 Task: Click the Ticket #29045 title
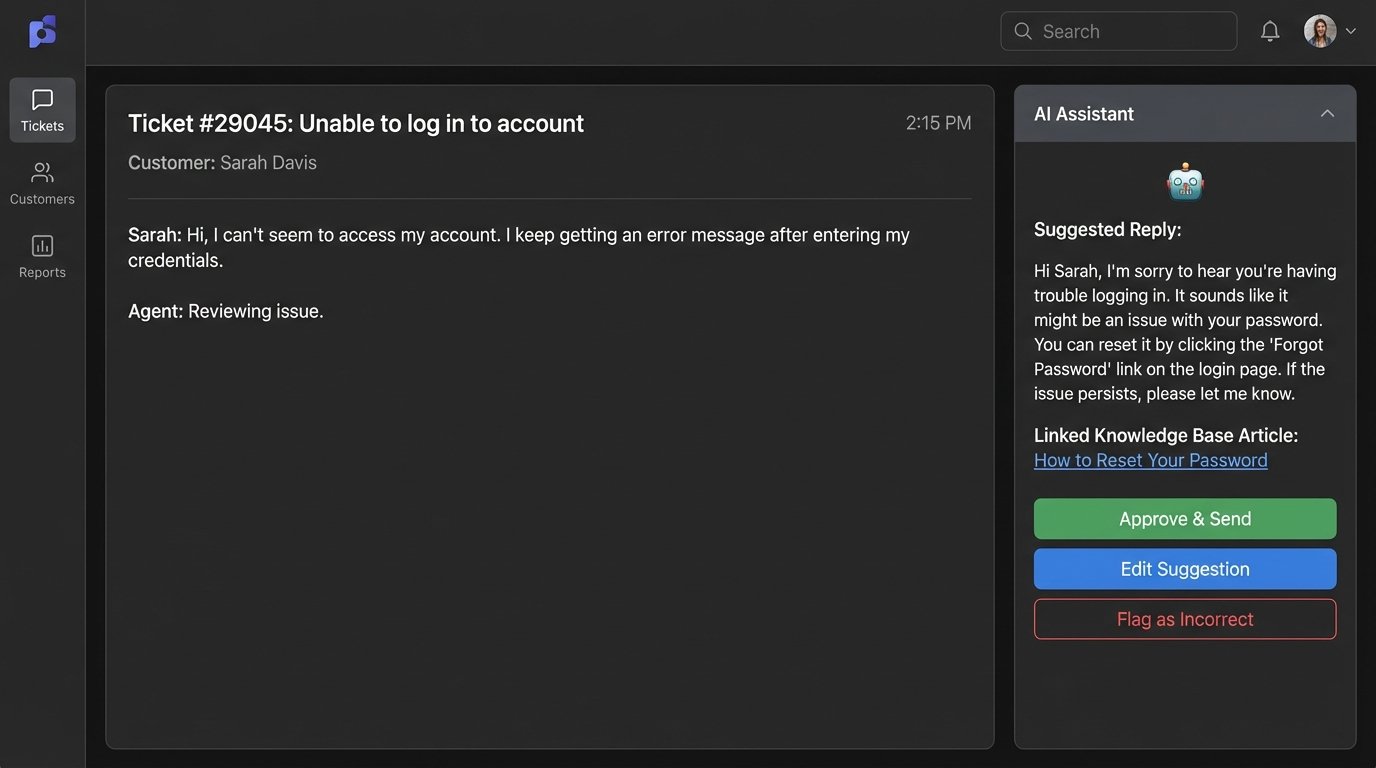356,123
